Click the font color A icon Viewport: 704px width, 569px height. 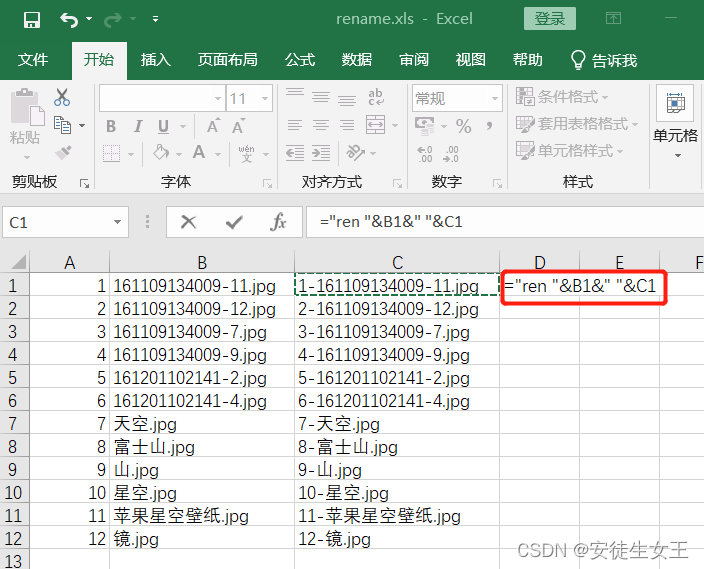click(x=199, y=153)
